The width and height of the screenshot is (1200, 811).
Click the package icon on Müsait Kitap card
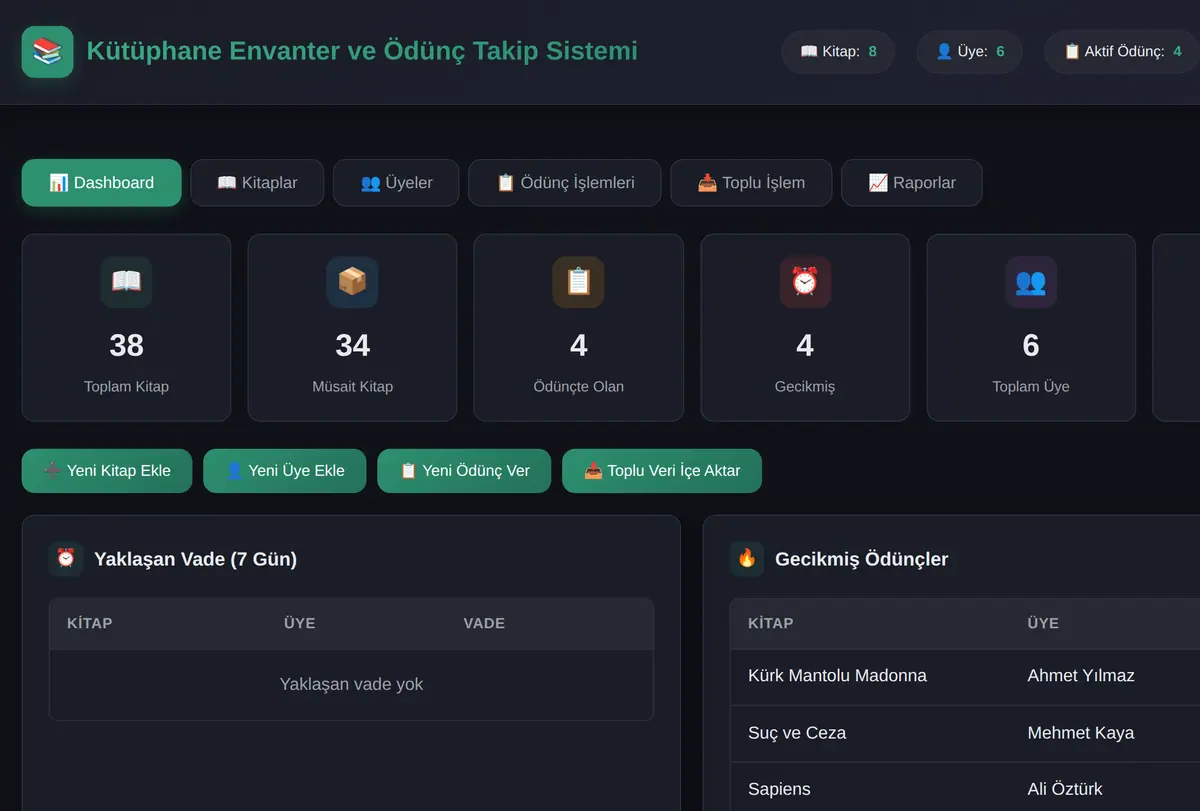click(x=352, y=282)
